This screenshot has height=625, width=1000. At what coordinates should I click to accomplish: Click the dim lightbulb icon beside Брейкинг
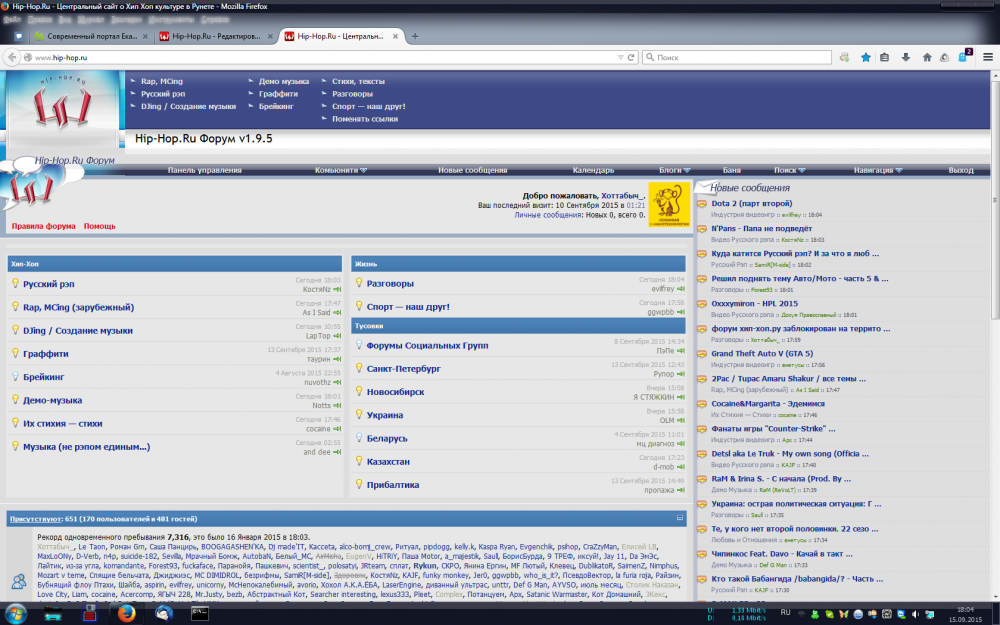[x=15, y=376]
